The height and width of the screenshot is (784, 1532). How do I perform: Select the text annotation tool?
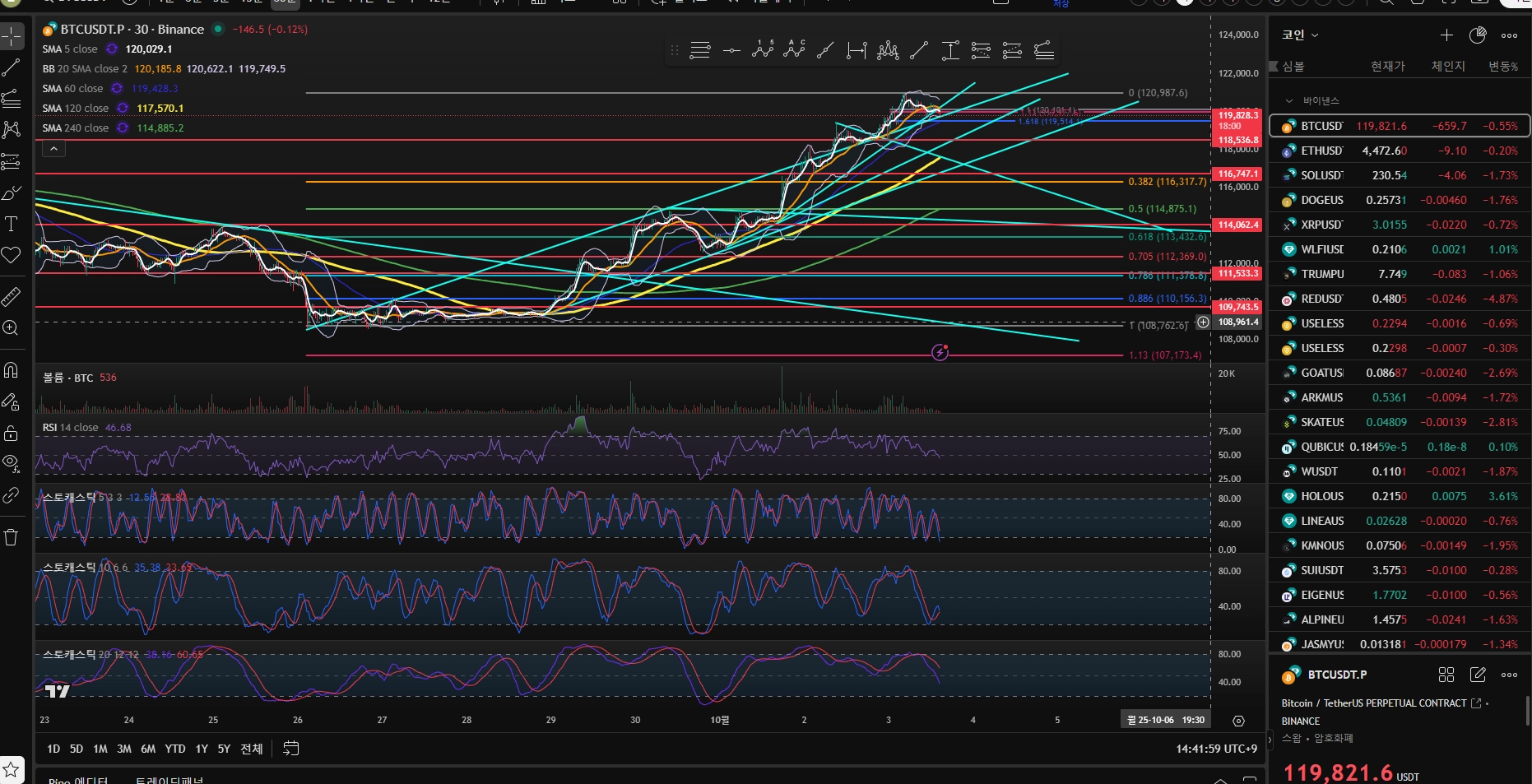click(x=12, y=224)
